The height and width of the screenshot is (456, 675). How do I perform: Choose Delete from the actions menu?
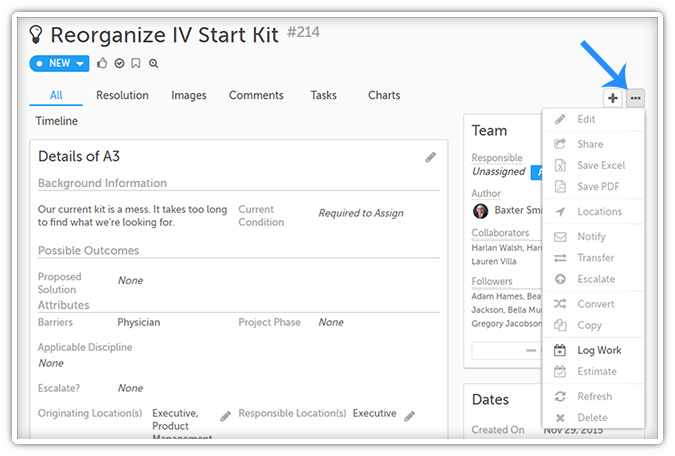click(593, 418)
